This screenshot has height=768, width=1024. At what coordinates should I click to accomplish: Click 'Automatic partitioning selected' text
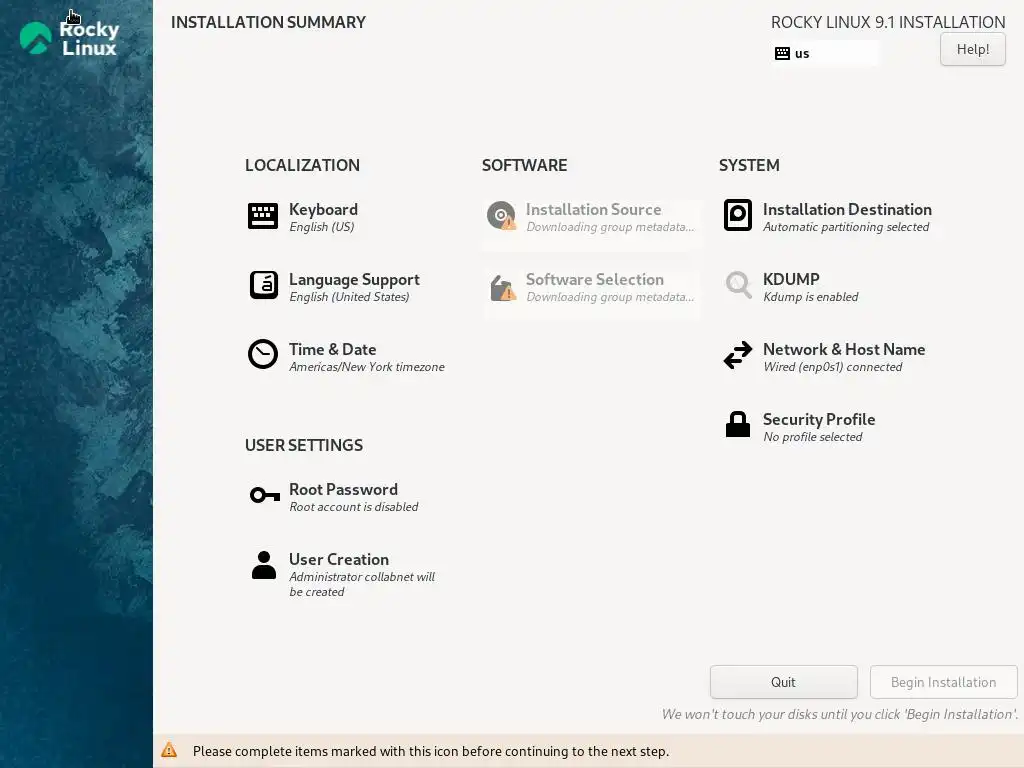pyautogui.click(x=846, y=227)
